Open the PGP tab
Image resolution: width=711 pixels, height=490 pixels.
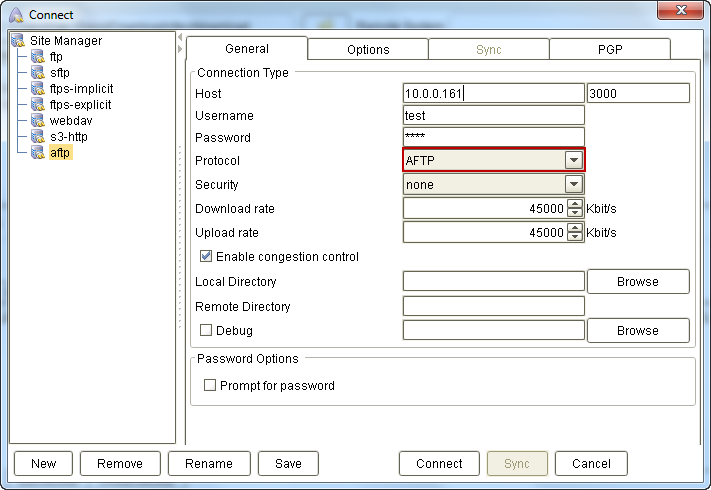pyautogui.click(x=609, y=49)
